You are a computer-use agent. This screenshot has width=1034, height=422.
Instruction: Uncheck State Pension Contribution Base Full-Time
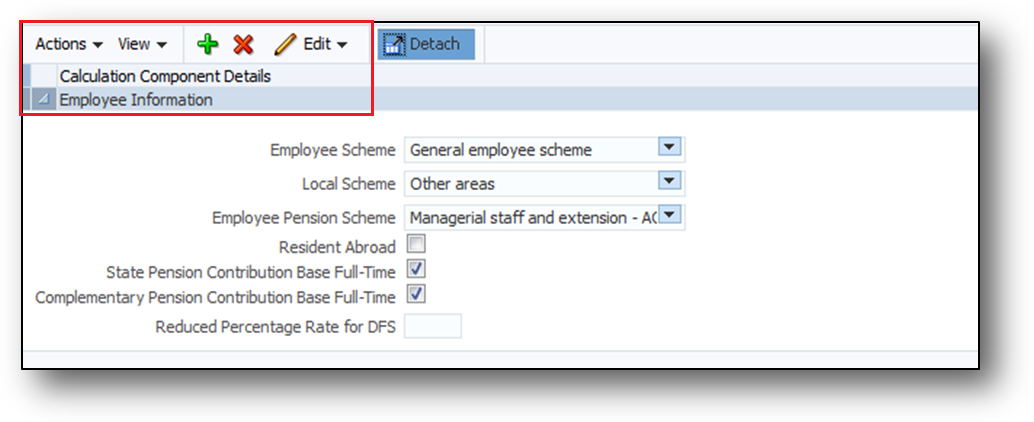point(415,270)
